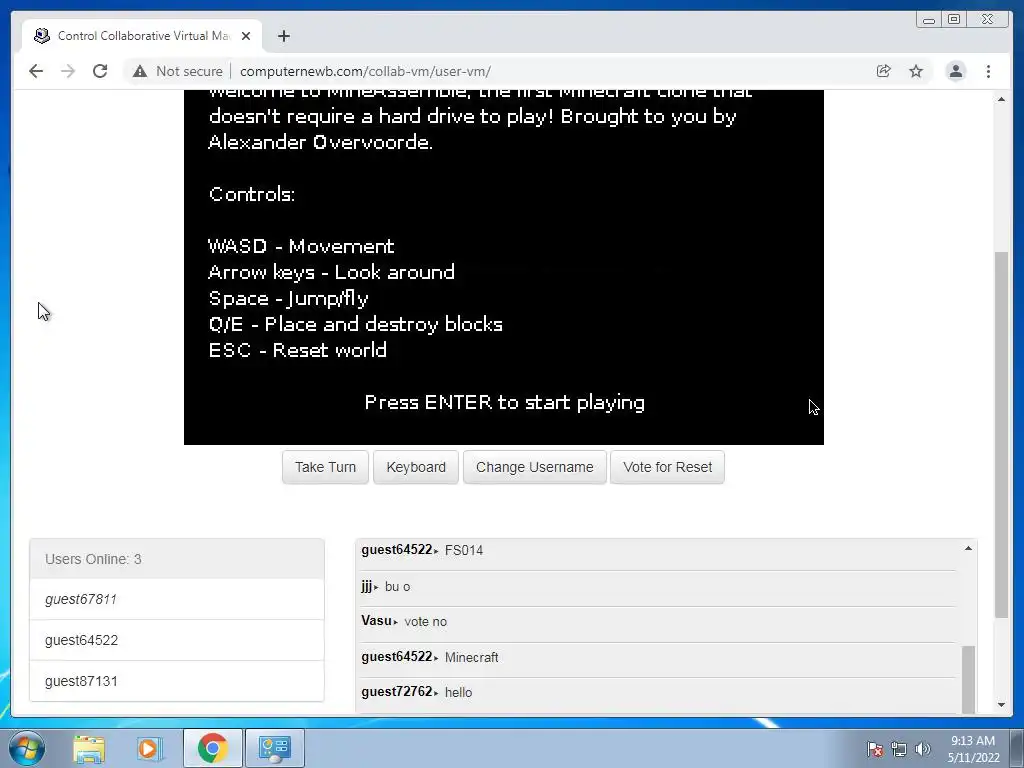The width and height of the screenshot is (1024, 768).
Task: Click the Vote for Reset button
Action: coord(667,467)
